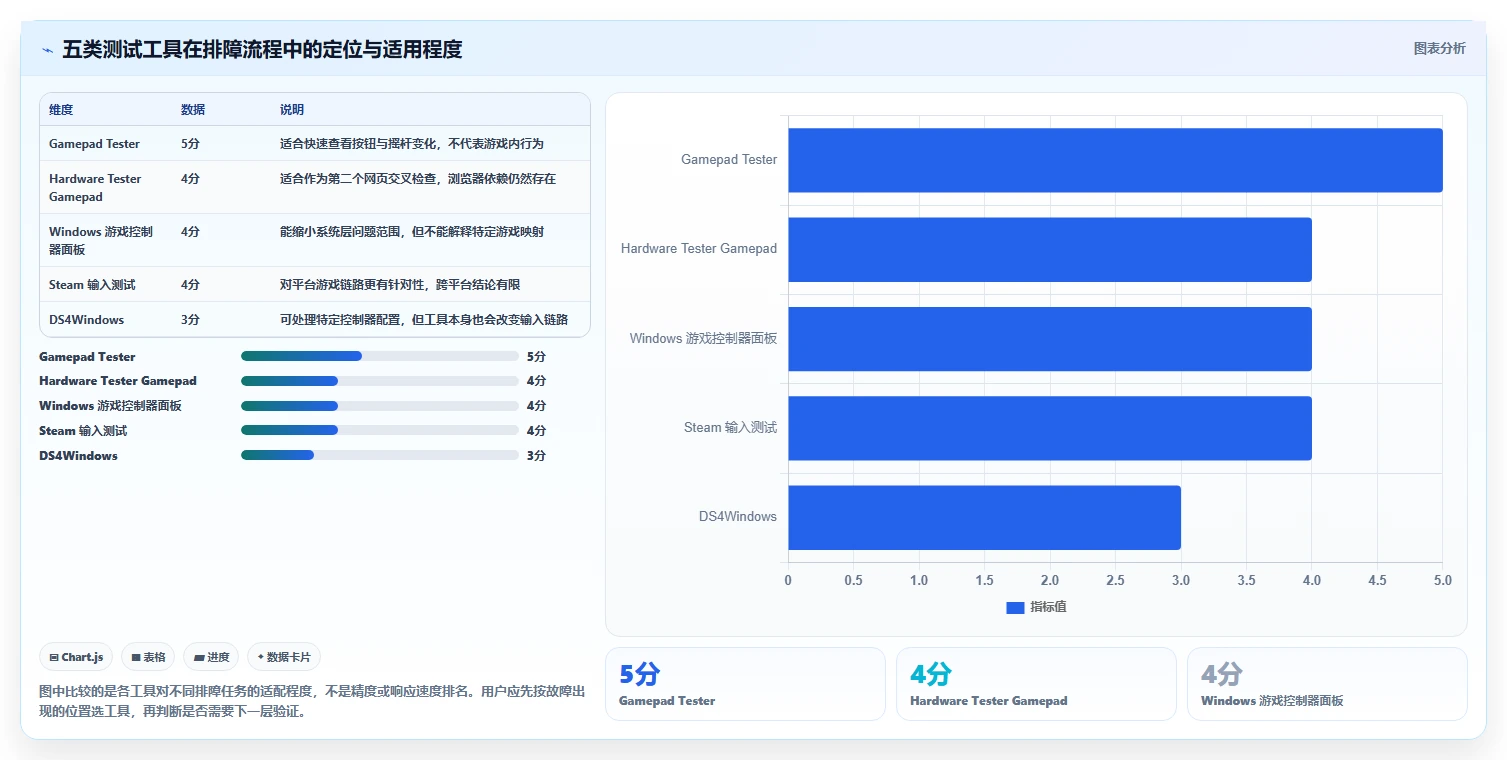Click the DS4Windows progress bar
The image size is (1507, 760).
pyautogui.click(x=380, y=455)
